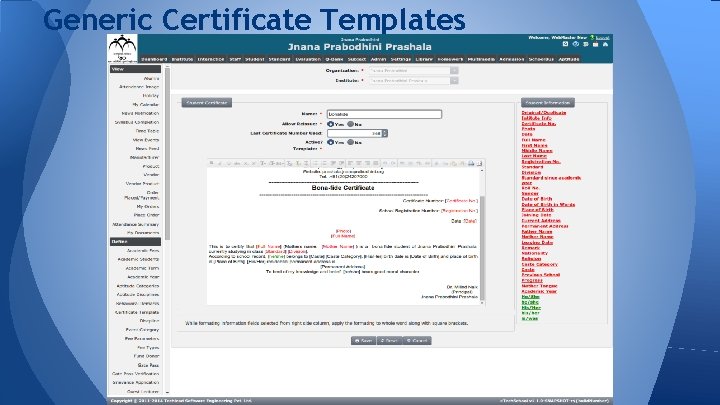Open the calendar icon in header

596,44
